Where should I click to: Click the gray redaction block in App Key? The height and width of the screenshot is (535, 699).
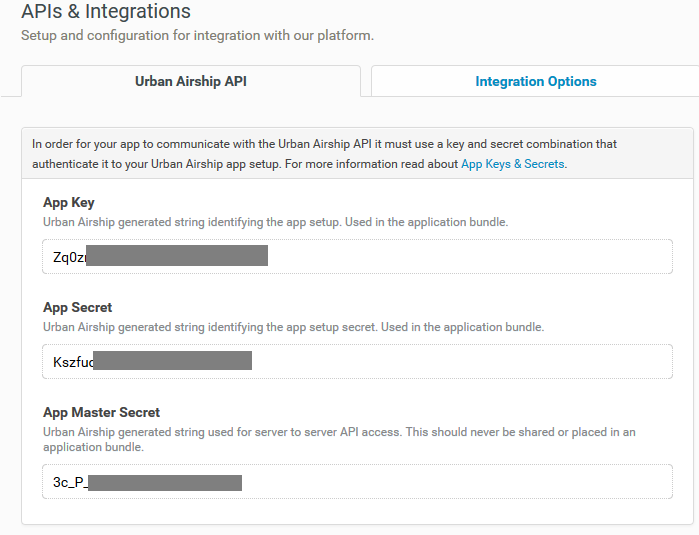(177, 255)
